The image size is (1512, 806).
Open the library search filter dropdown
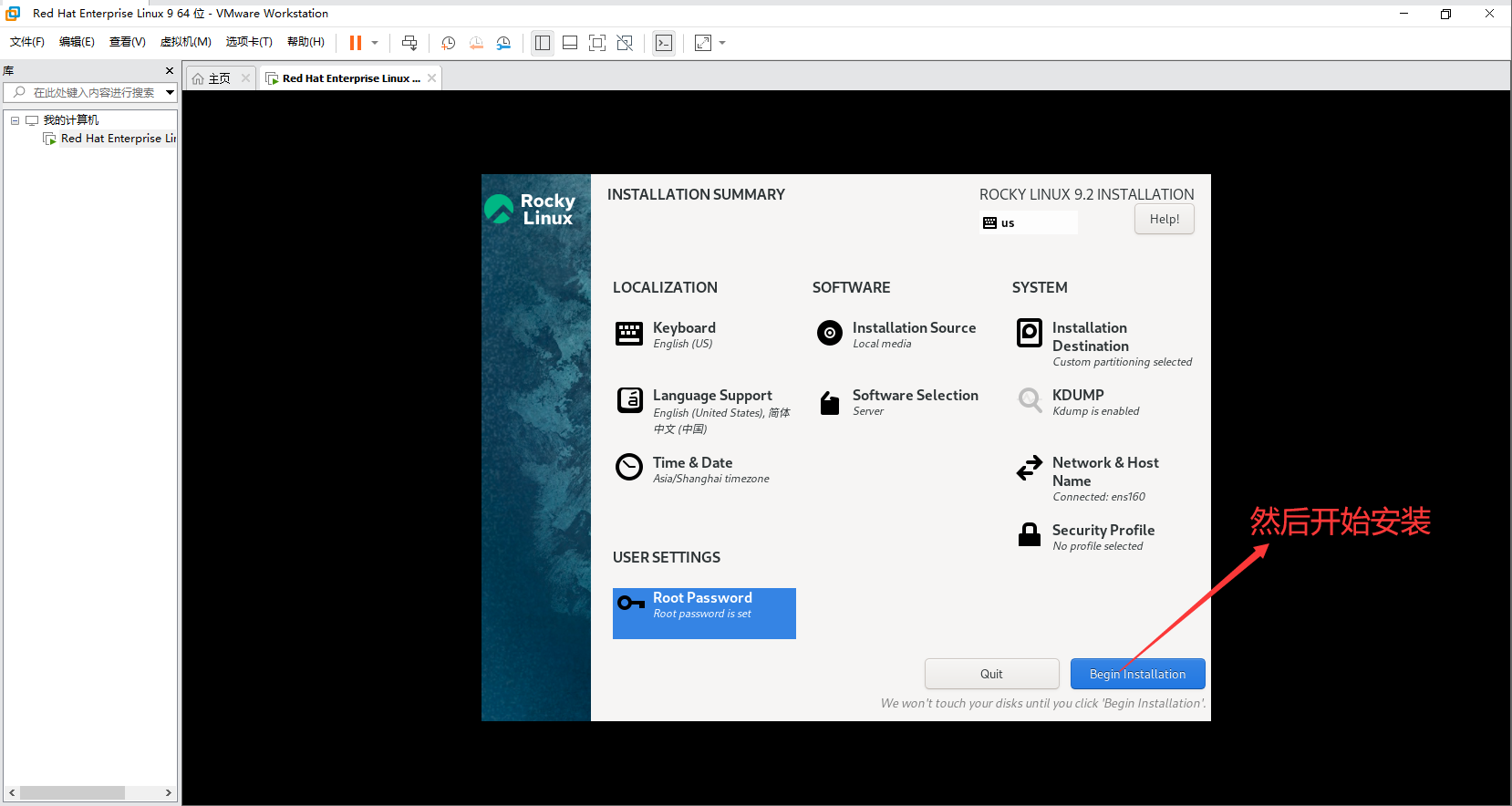tap(170, 92)
